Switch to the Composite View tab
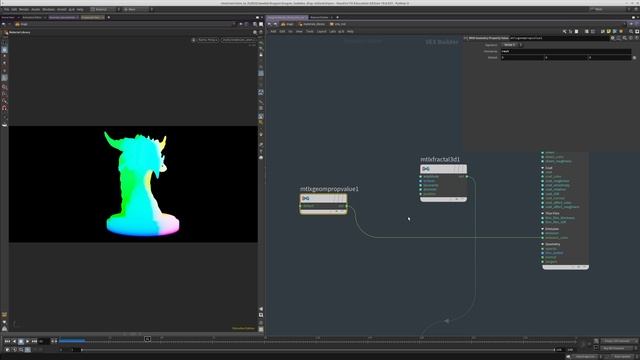 click(91, 18)
